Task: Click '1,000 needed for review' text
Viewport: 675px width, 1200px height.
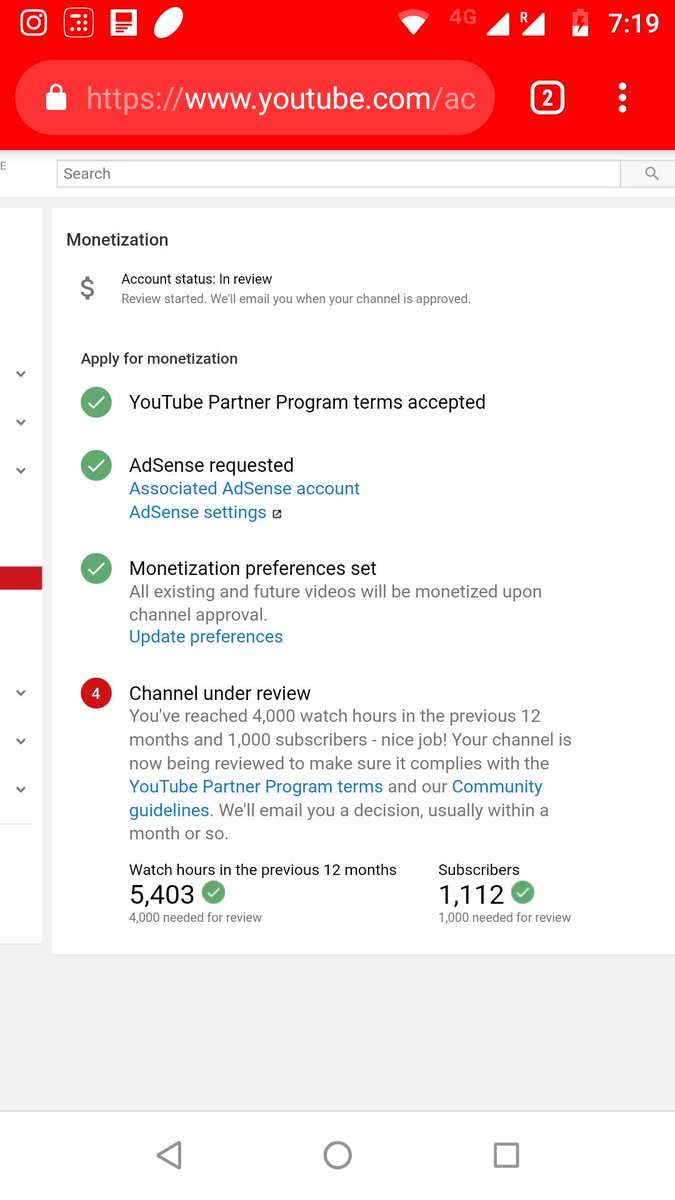Action: pyautogui.click(x=504, y=917)
